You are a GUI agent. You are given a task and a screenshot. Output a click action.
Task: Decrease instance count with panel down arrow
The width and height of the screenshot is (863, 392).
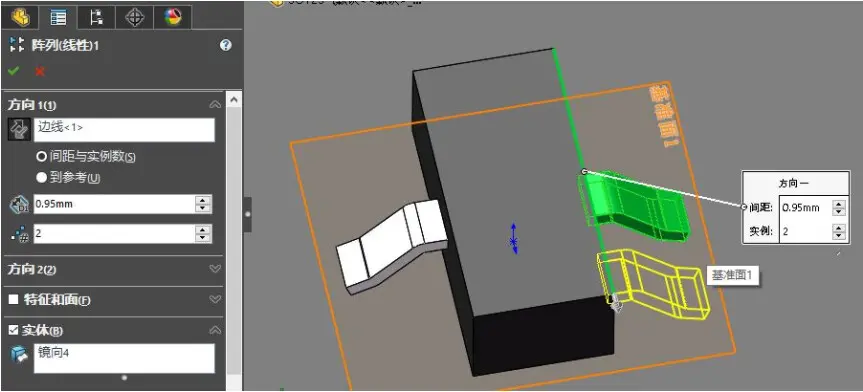click(203, 238)
